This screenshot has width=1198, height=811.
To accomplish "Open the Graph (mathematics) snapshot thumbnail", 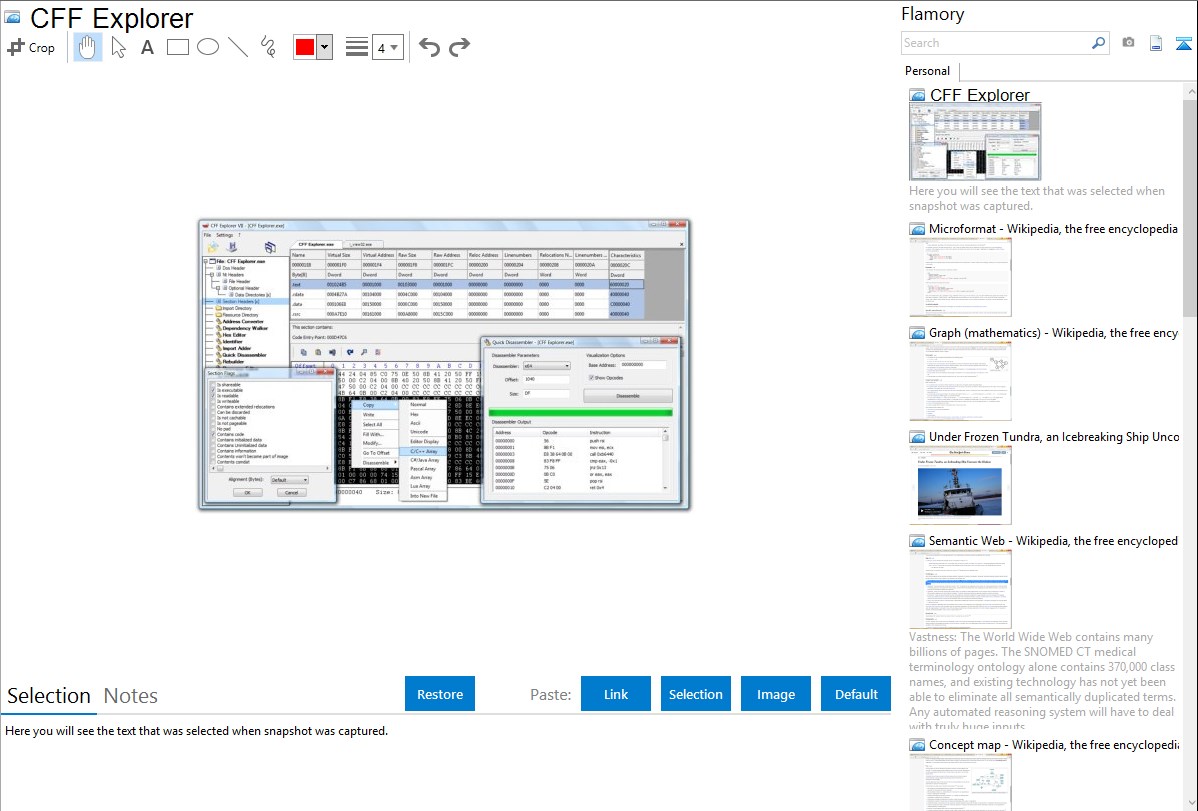I will (960, 381).
